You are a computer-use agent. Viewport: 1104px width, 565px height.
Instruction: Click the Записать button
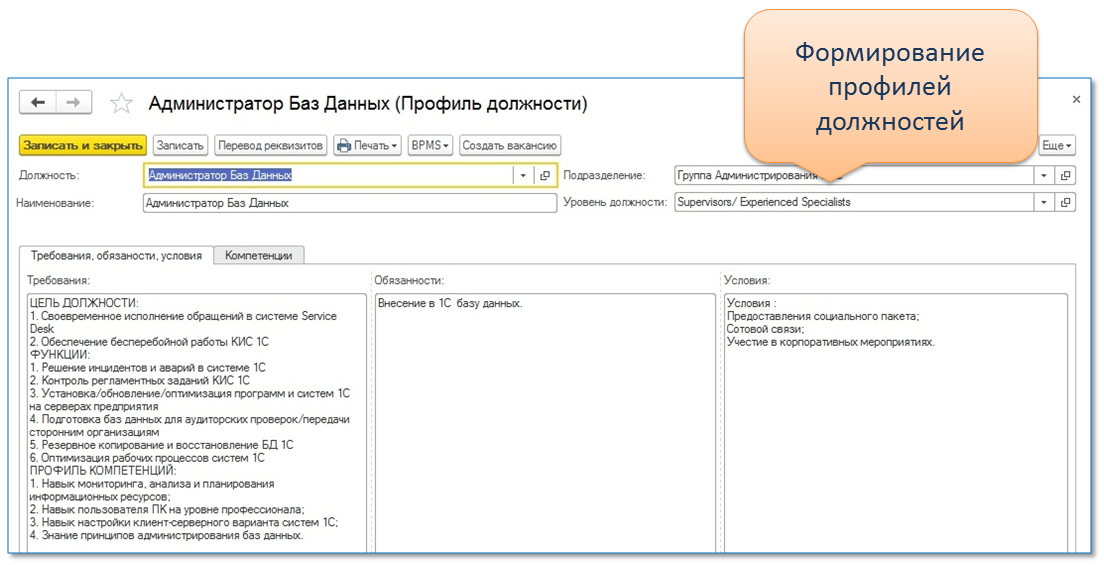click(180, 146)
